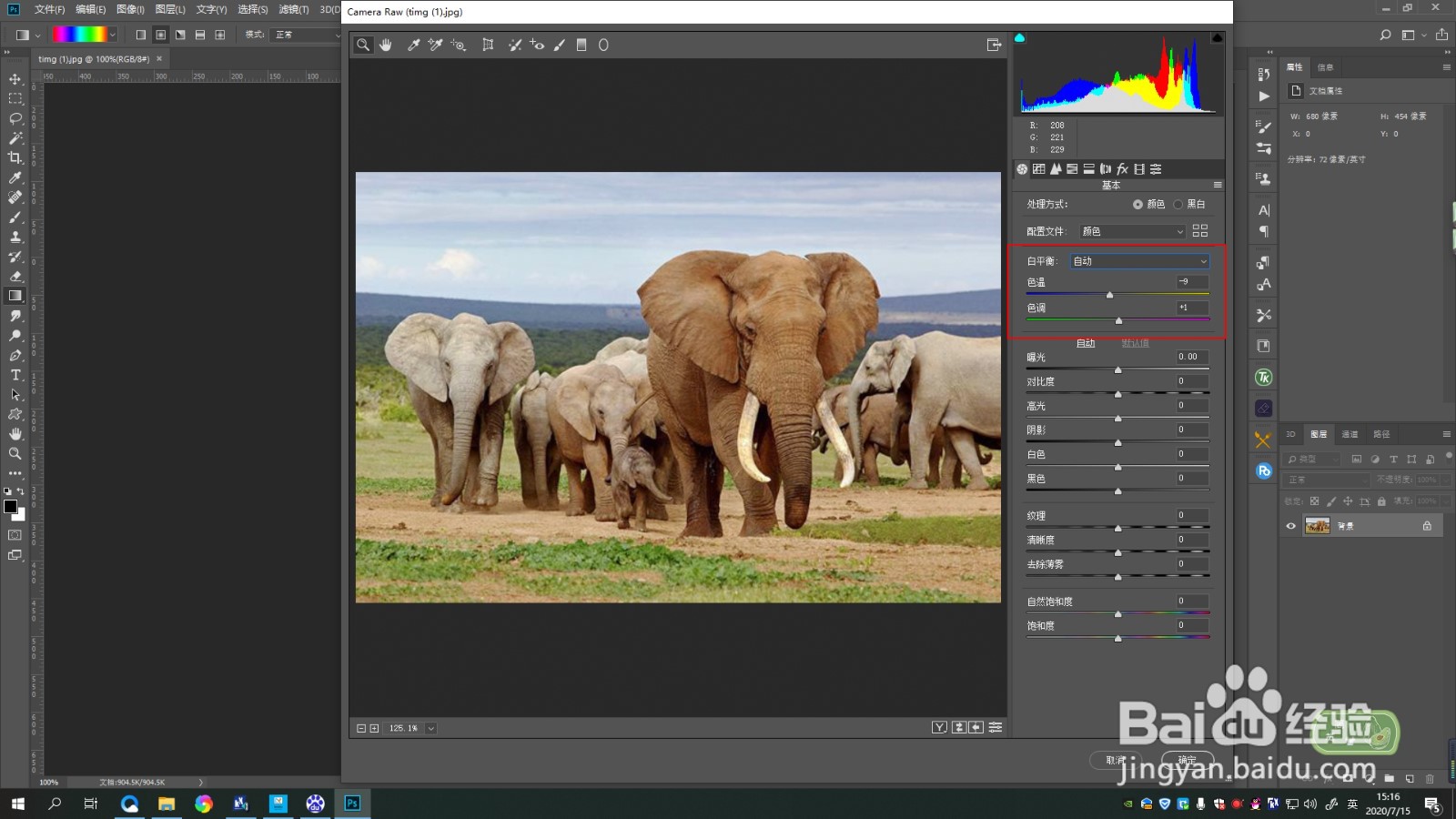Click the 自动 auto tone link
This screenshot has height=819, width=1456.
pyautogui.click(x=1086, y=343)
